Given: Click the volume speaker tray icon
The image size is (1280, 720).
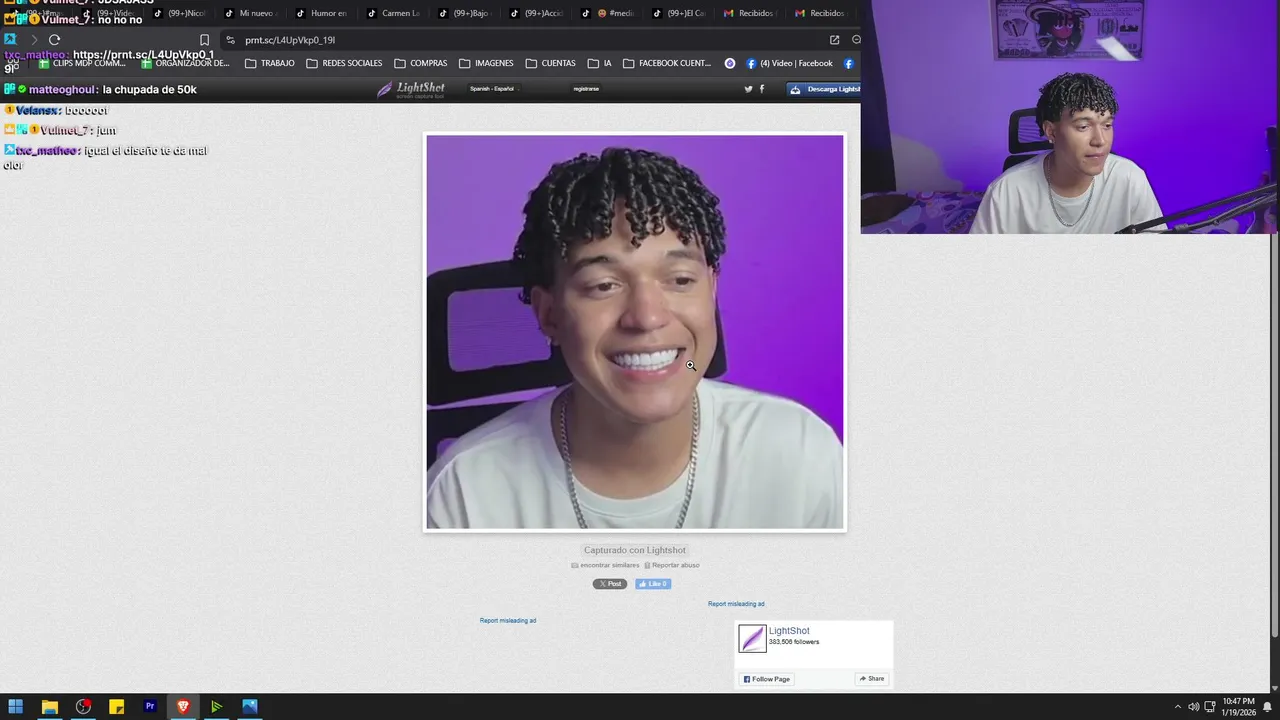Looking at the screenshot, I should (1193, 707).
